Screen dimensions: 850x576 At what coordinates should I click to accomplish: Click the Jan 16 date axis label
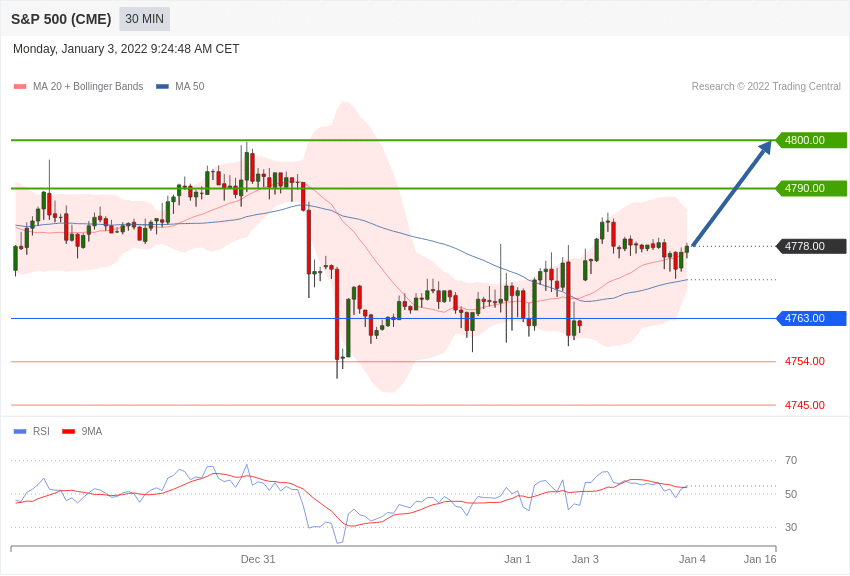tap(760, 559)
